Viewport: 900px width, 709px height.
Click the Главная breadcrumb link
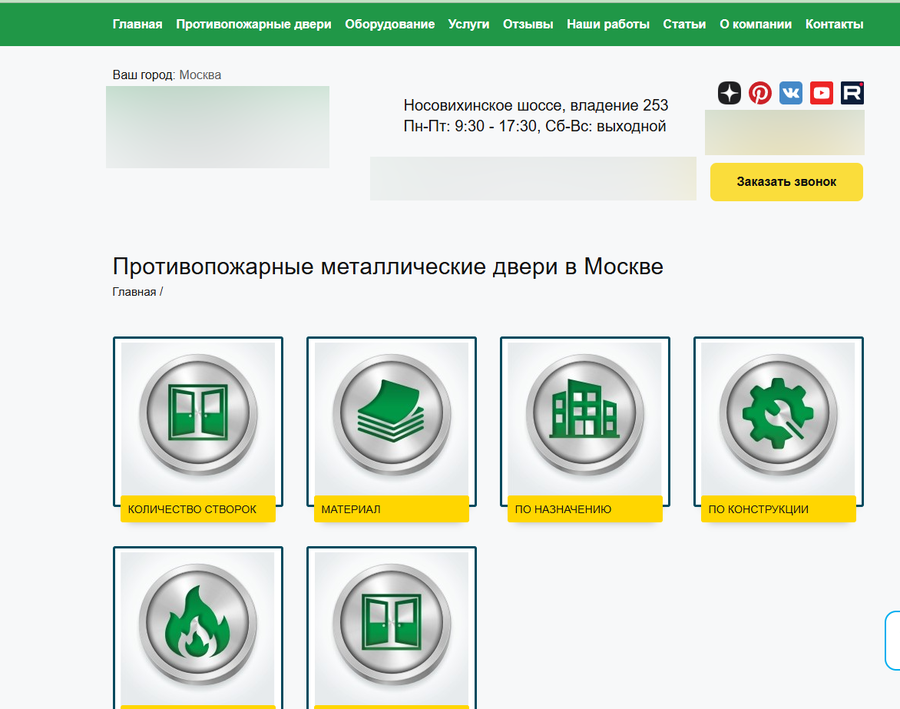click(x=134, y=292)
